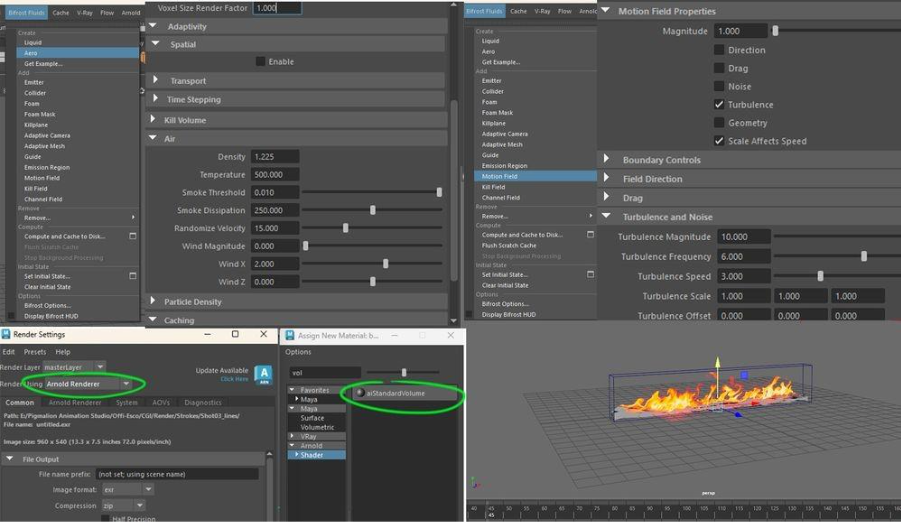Click the 'Click Here' update link
The height and width of the screenshot is (522, 901).
(234, 379)
